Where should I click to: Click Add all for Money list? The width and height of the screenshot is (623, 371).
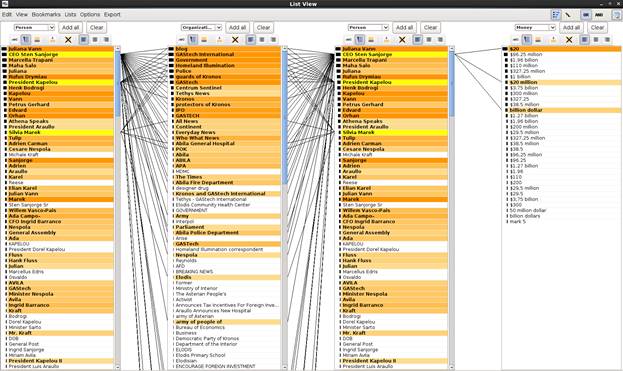pyautogui.click(x=571, y=27)
